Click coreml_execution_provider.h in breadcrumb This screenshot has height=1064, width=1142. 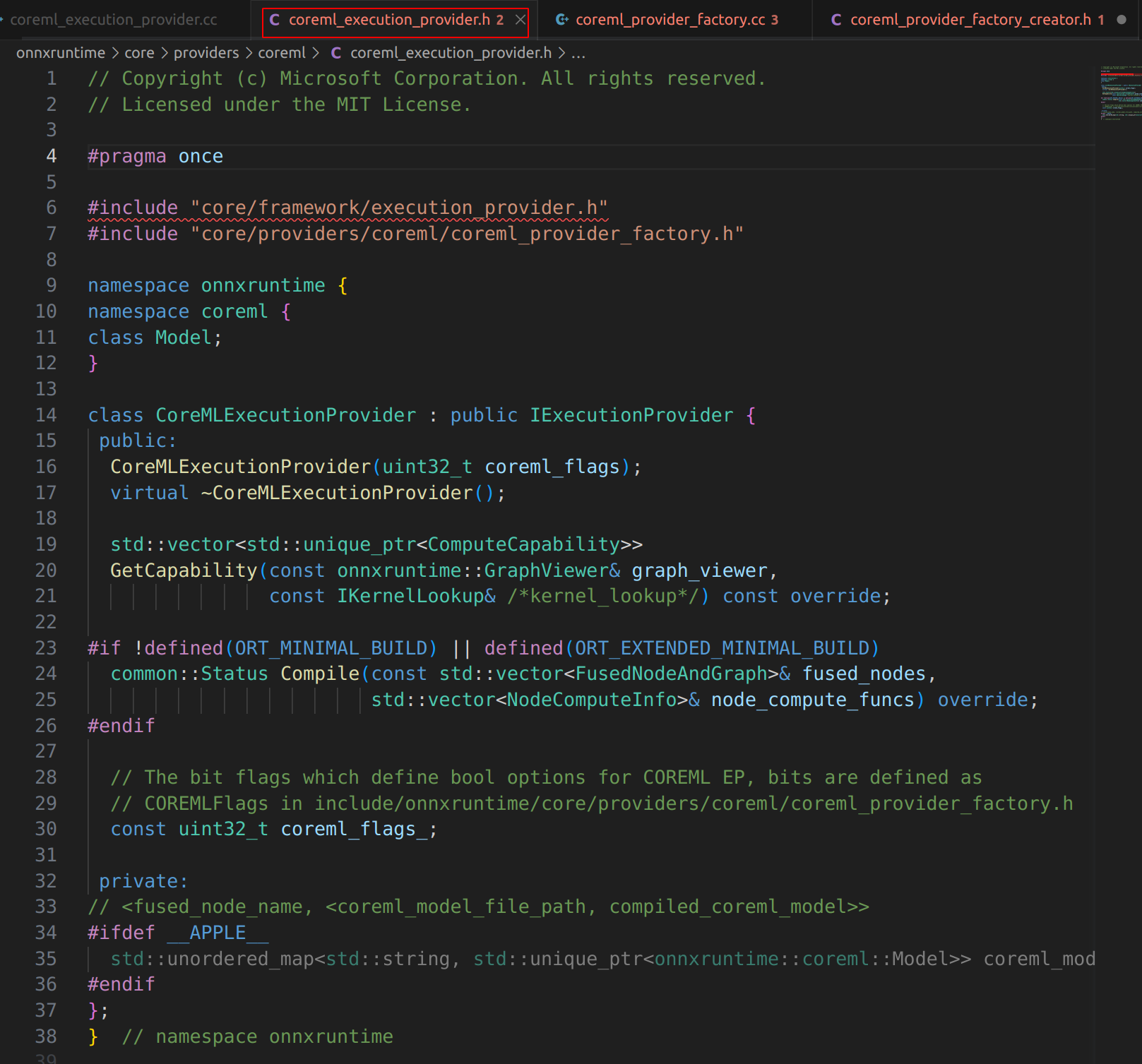[451, 53]
